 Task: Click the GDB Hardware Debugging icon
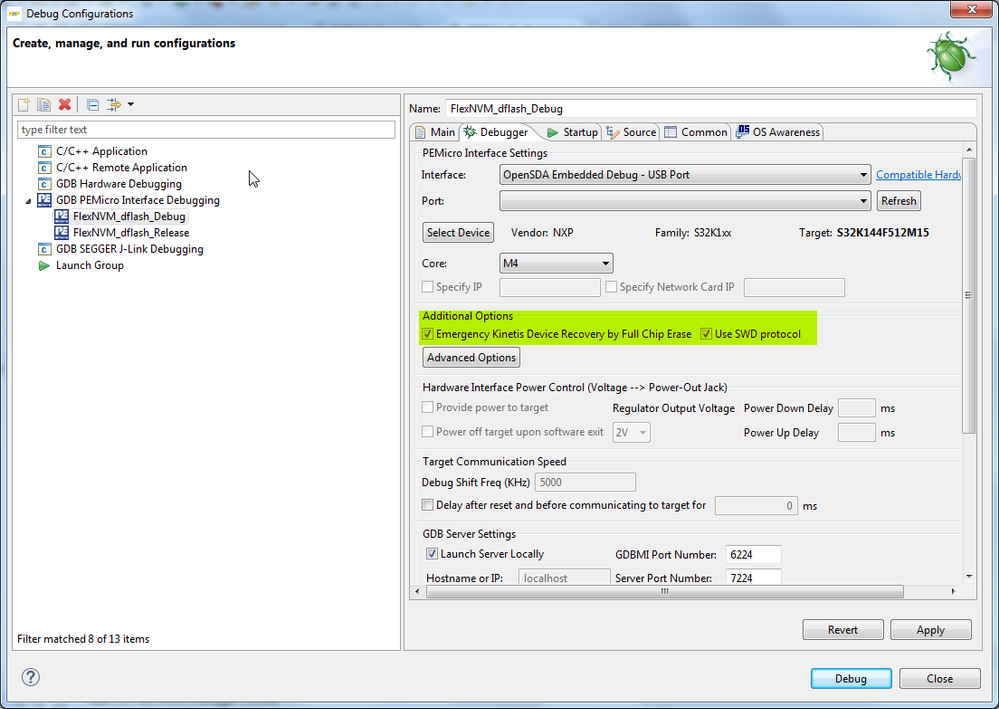pyautogui.click(x=44, y=184)
